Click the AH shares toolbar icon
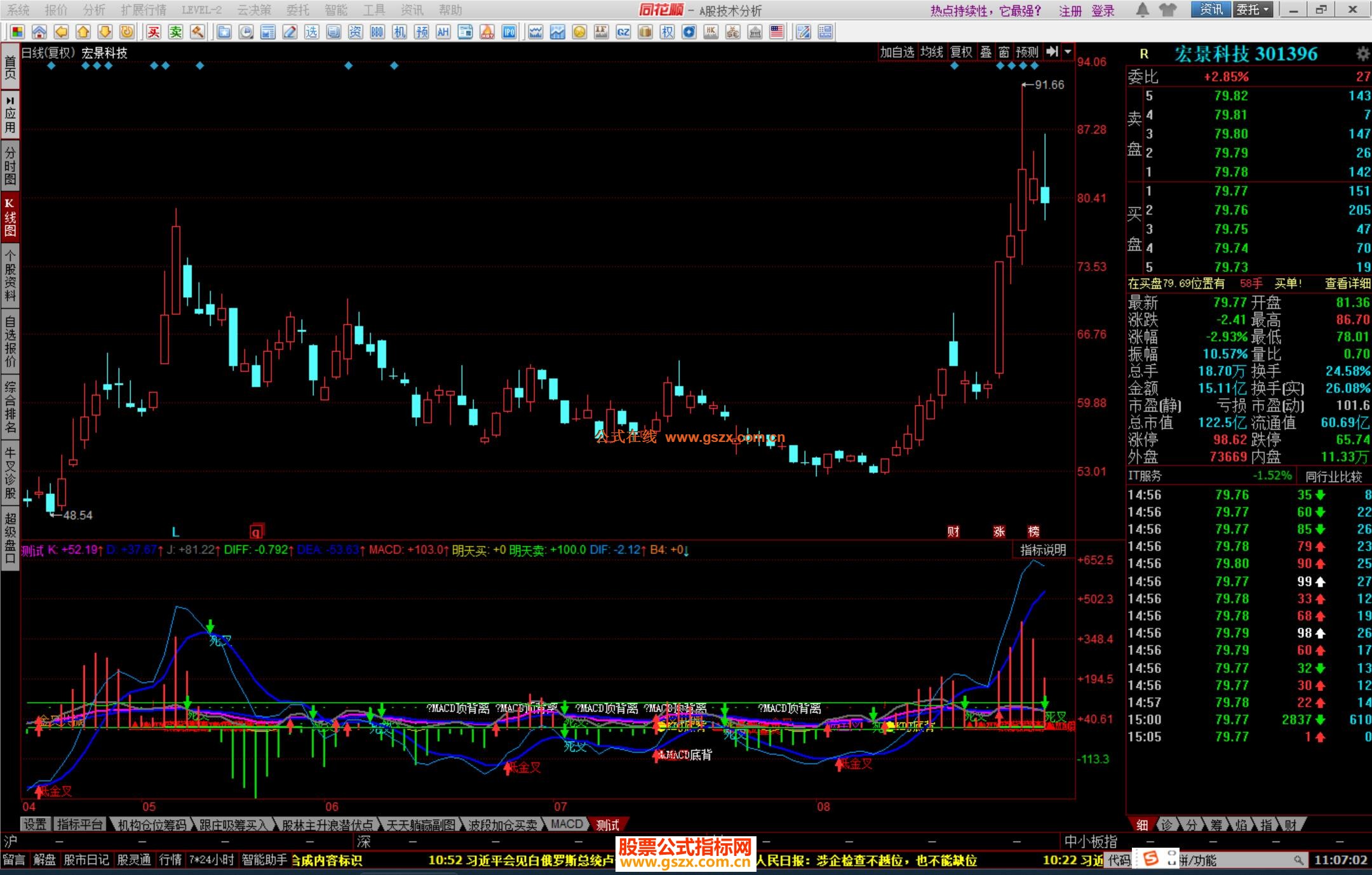This screenshot has height=875, width=1372. pyautogui.click(x=443, y=32)
